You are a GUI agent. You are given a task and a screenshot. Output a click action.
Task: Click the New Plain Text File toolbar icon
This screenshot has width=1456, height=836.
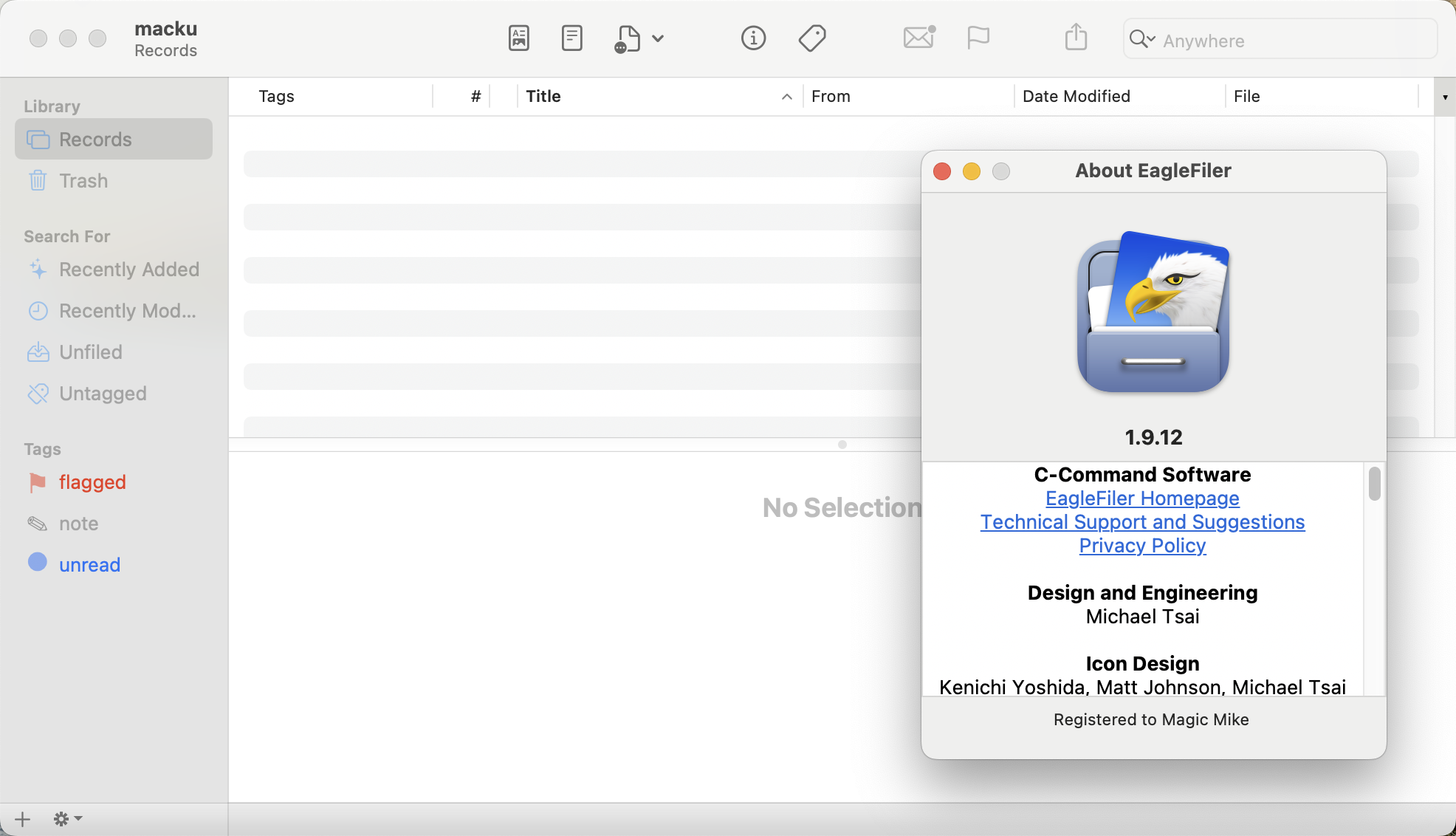(x=571, y=38)
